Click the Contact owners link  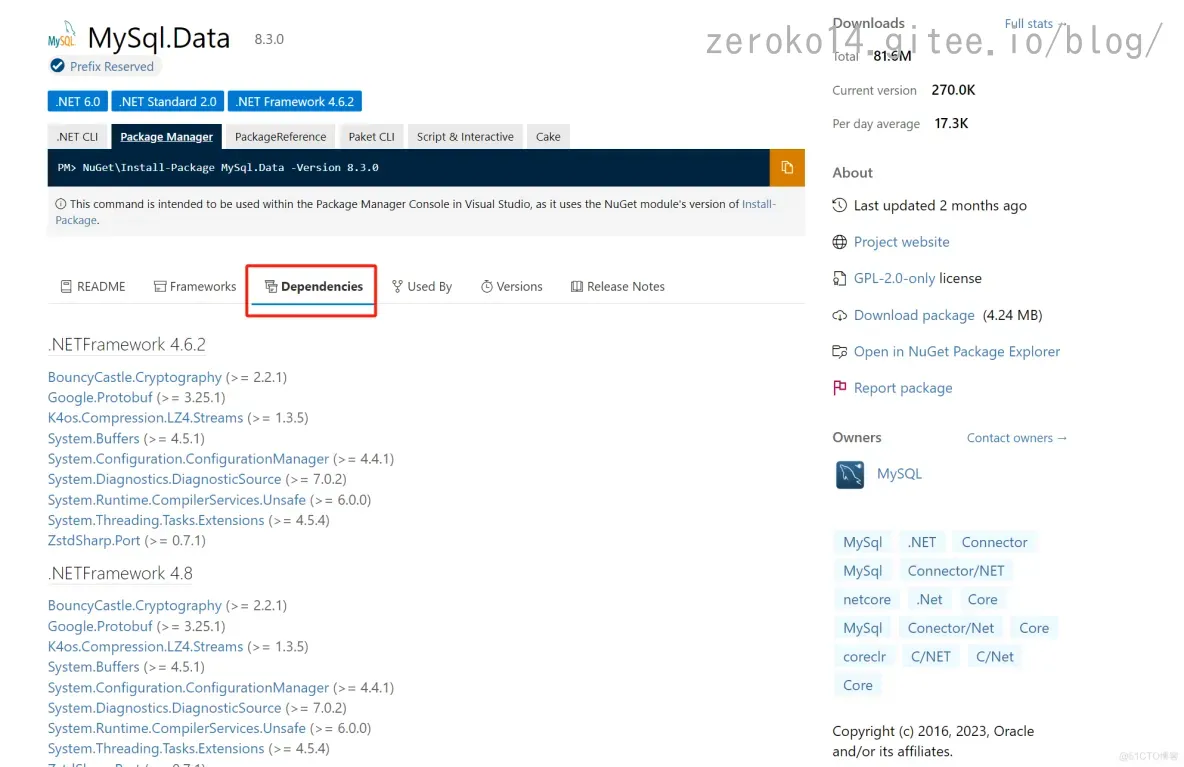[x=1016, y=438]
